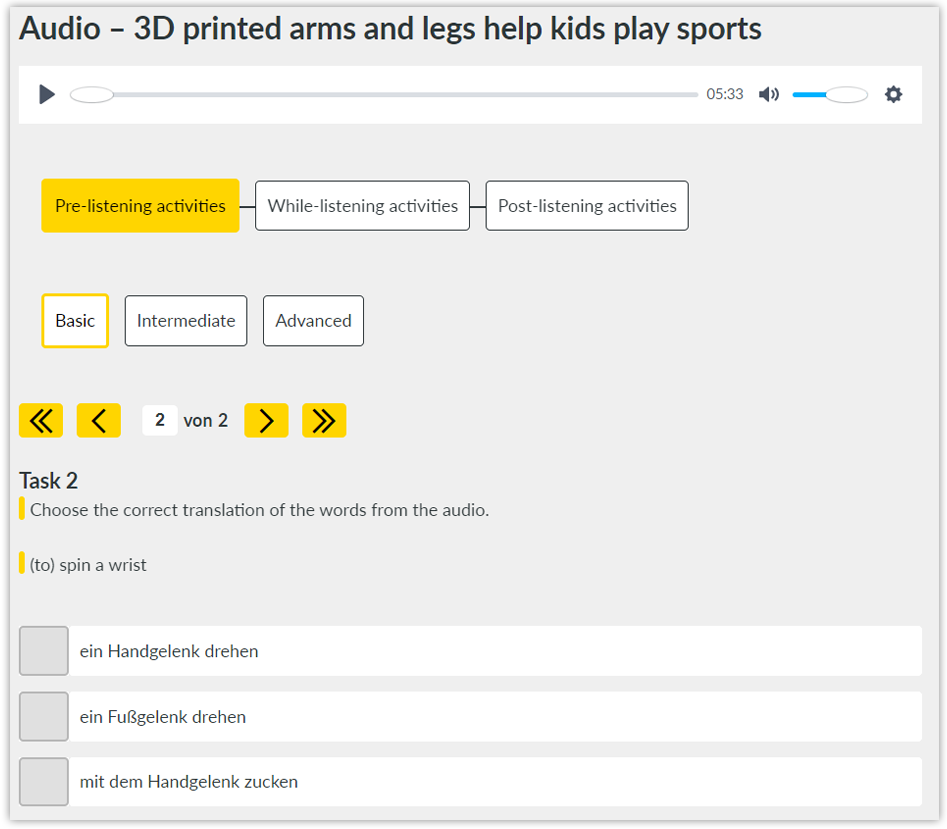This screenshot has height=829, width=947.
Task: Open audio player settings gear
Action: point(893,94)
